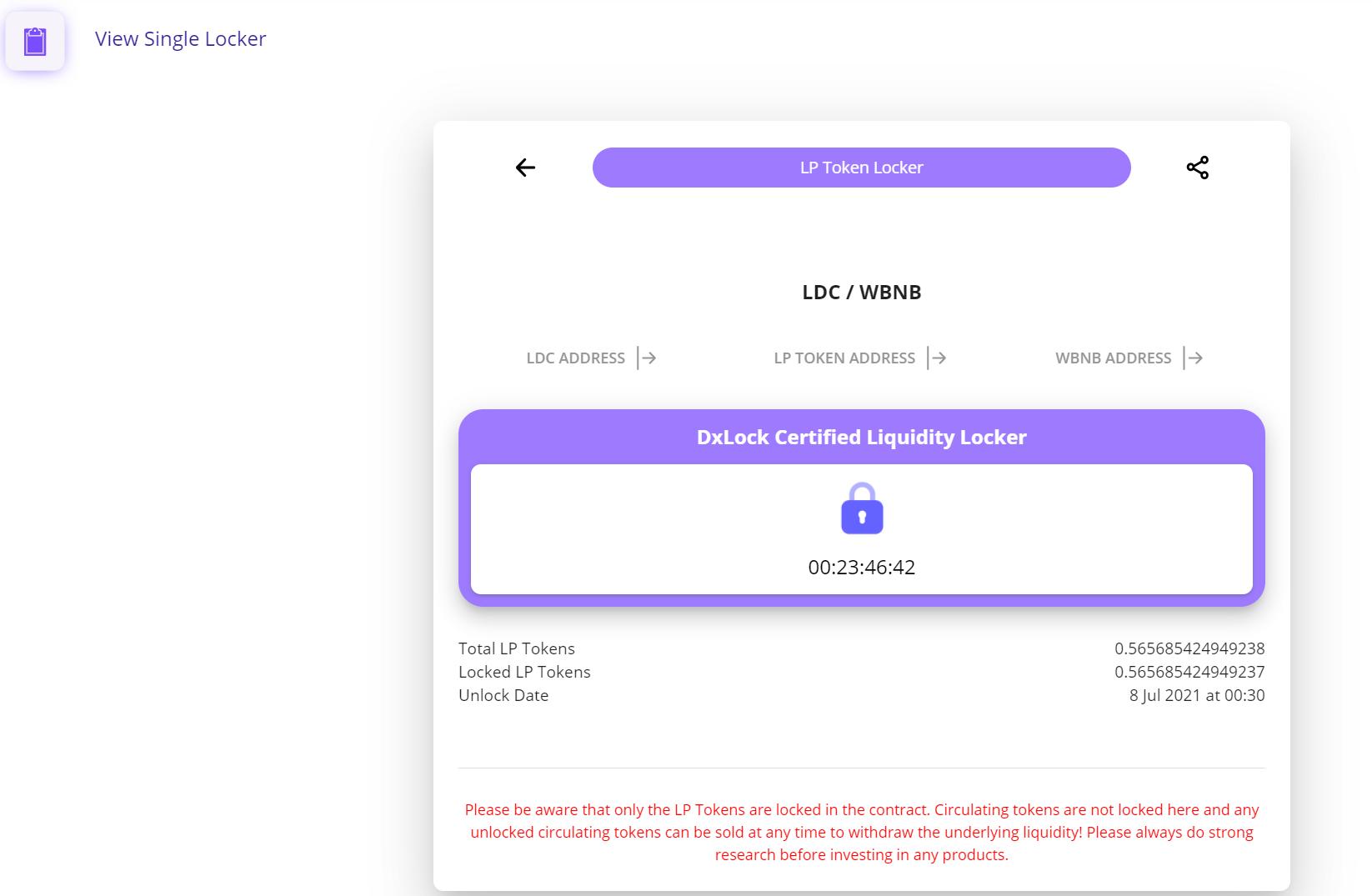This screenshot has width=1372, height=896.
Task: Click the share icon on the locker card
Action: (1197, 168)
